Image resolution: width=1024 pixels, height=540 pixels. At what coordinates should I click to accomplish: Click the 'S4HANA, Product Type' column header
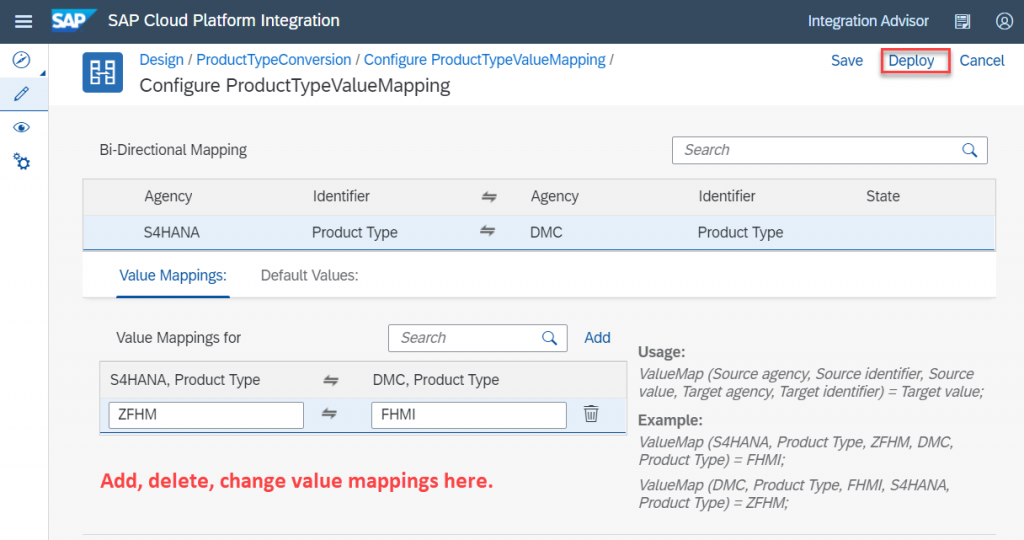coord(185,380)
